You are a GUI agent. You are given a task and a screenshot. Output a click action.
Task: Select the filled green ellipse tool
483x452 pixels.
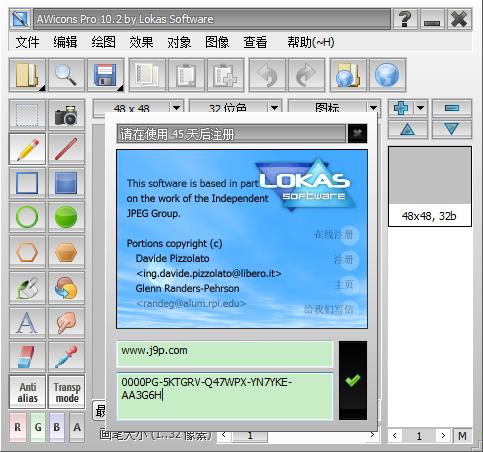pos(66,217)
